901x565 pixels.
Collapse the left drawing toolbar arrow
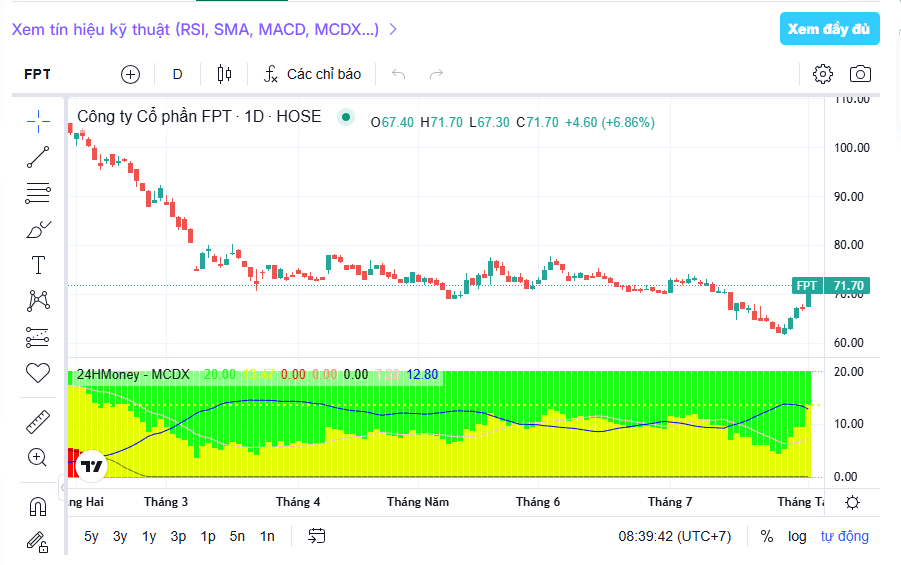point(63,487)
